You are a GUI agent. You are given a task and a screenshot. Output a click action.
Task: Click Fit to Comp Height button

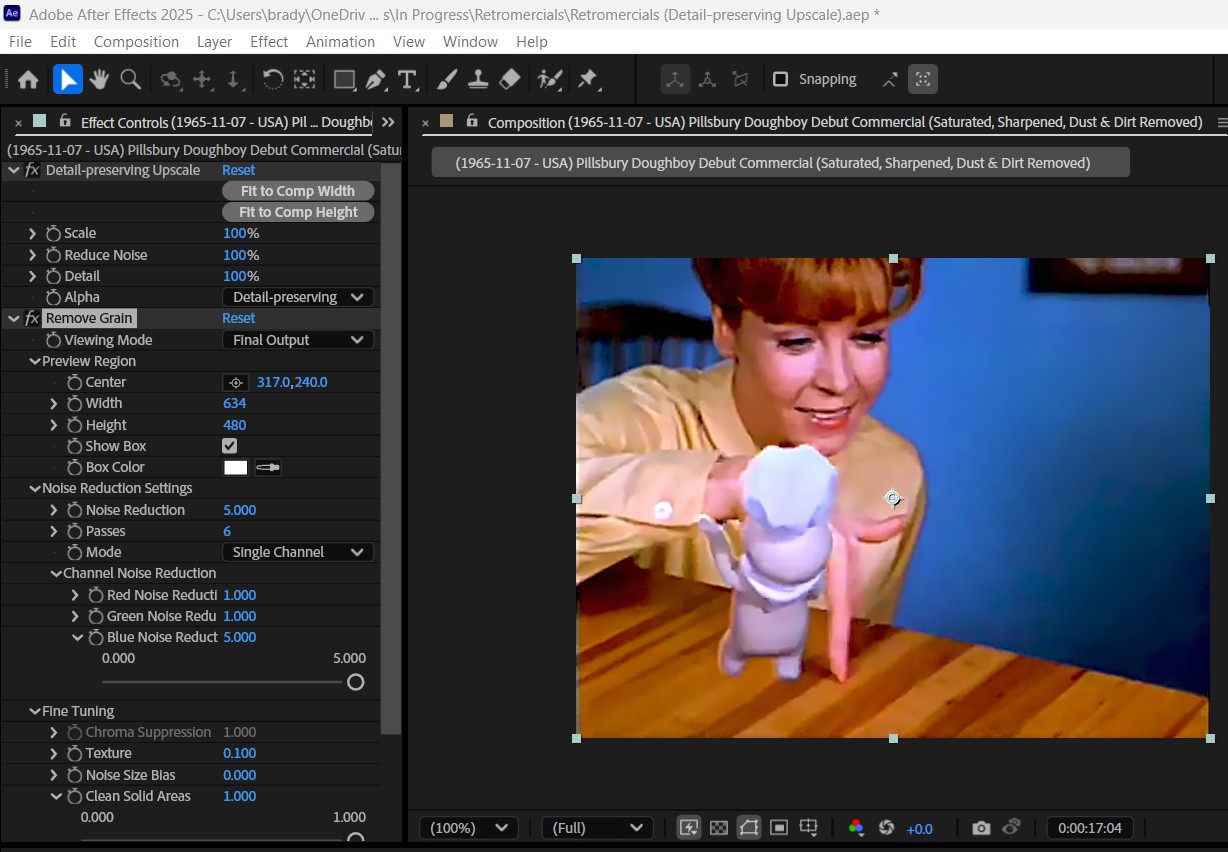298,212
